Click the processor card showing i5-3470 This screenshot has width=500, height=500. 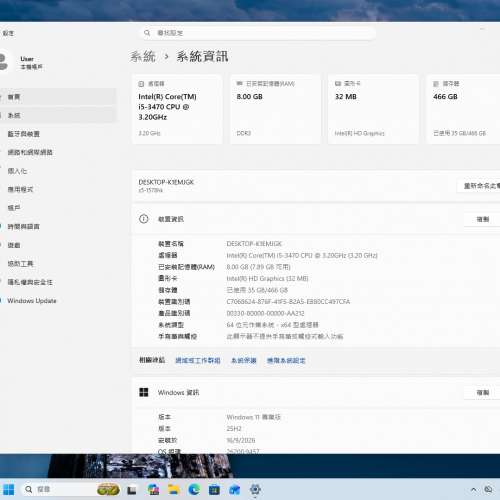click(177, 109)
